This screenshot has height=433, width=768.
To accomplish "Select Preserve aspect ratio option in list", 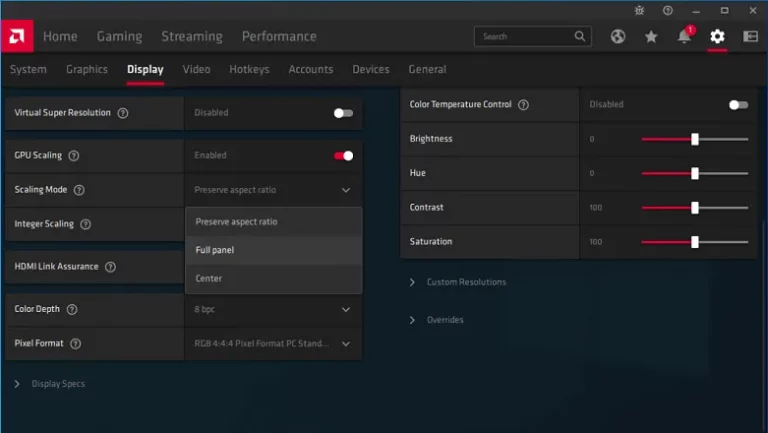I will 273,222.
